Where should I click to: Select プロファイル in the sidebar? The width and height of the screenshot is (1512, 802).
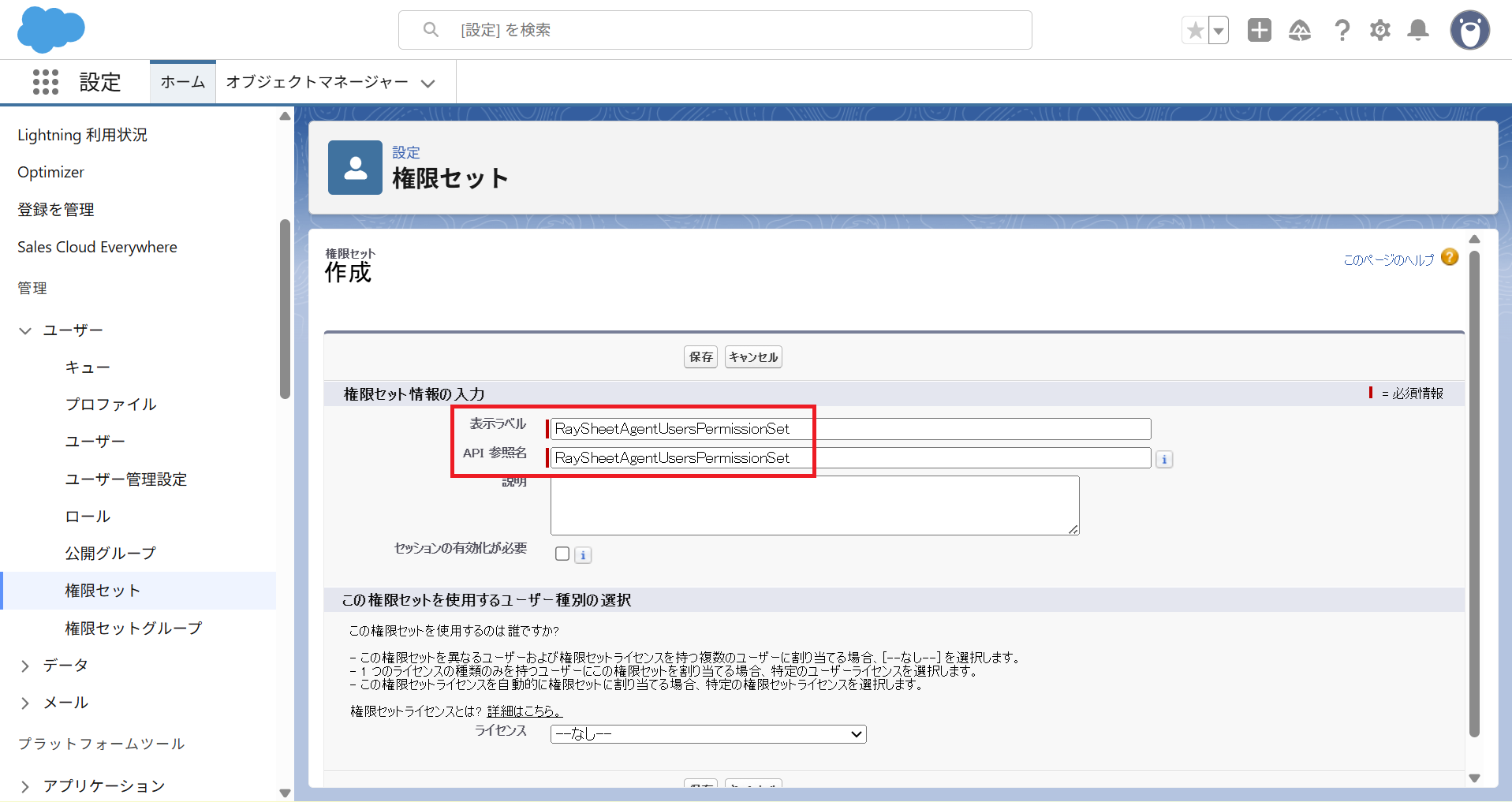pos(110,405)
